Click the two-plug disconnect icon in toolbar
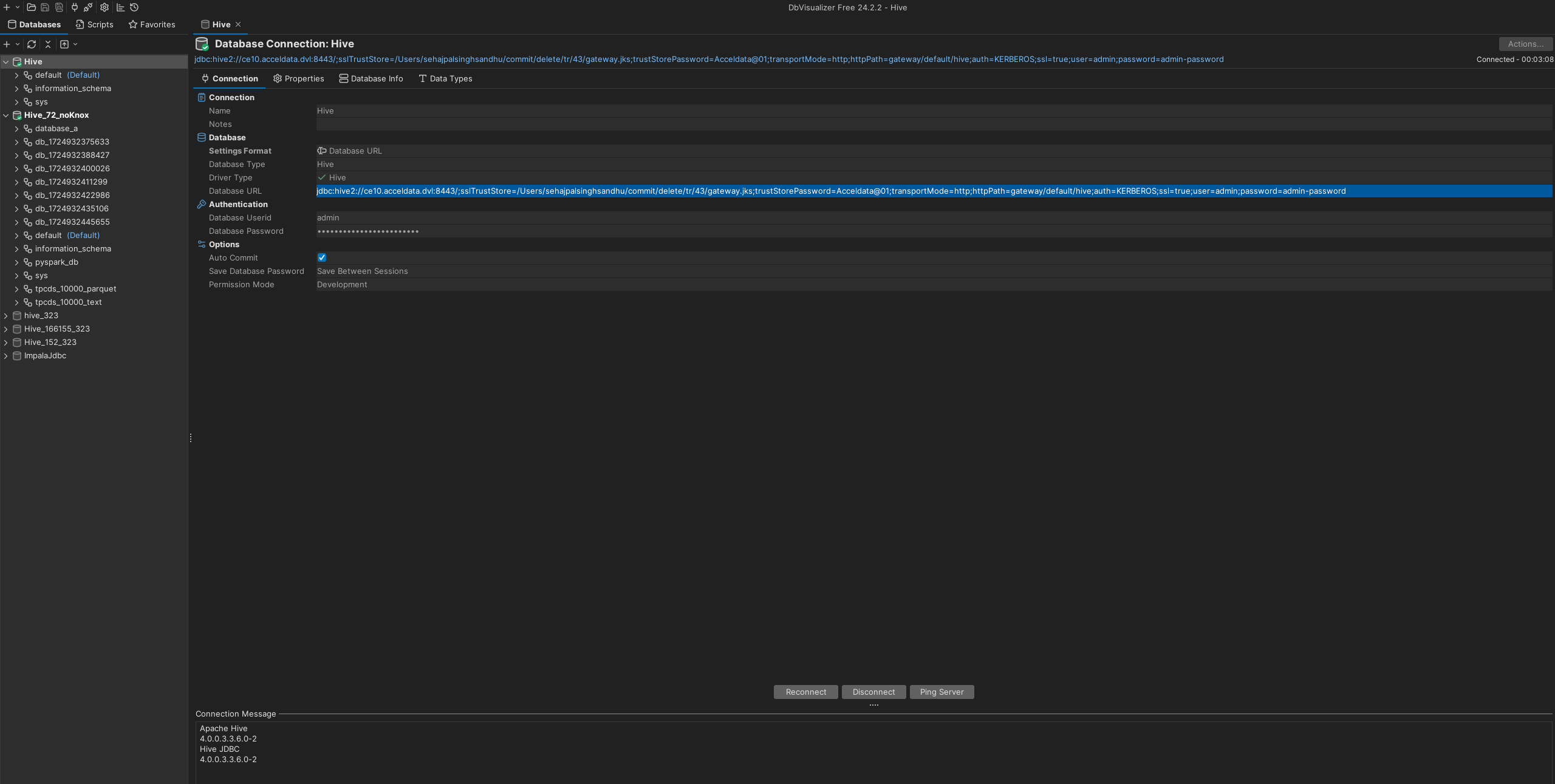Image resolution: width=1555 pixels, height=784 pixels. click(88, 7)
